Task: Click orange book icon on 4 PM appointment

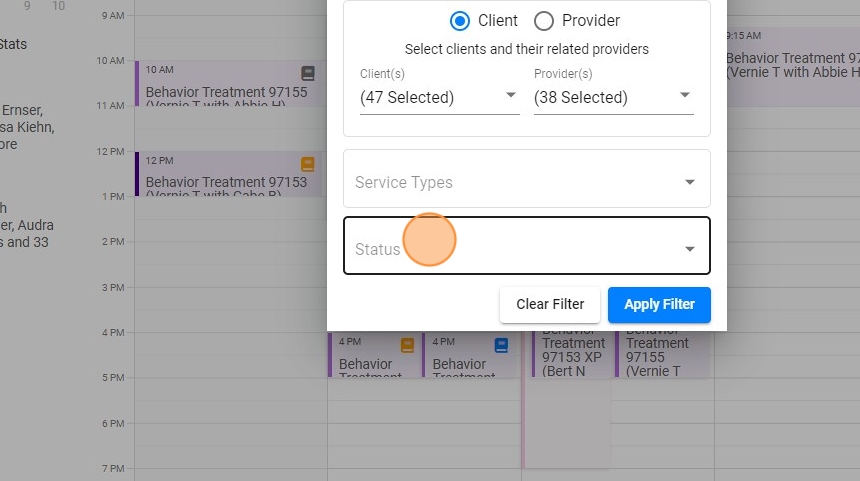Action: point(407,346)
